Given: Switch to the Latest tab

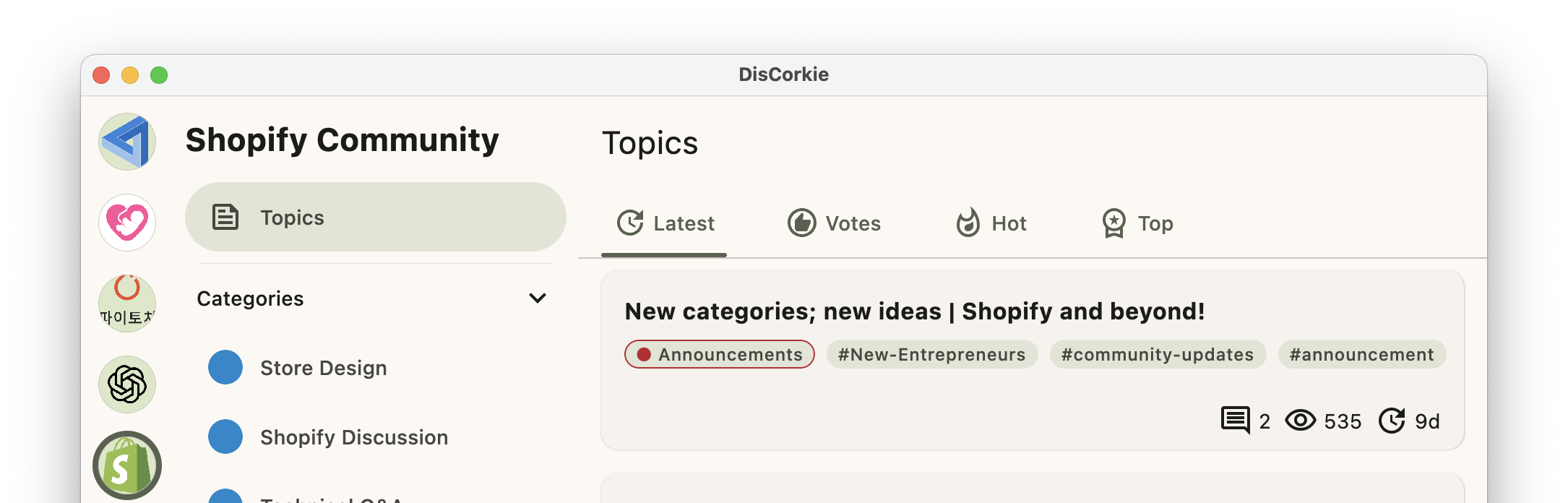Looking at the screenshot, I should point(665,223).
